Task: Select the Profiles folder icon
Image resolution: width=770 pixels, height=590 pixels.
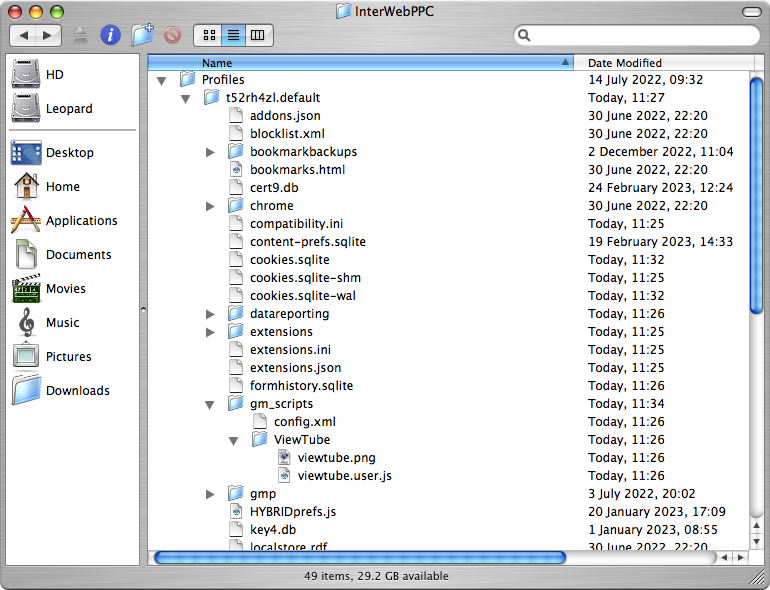Action: pos(188,79)
